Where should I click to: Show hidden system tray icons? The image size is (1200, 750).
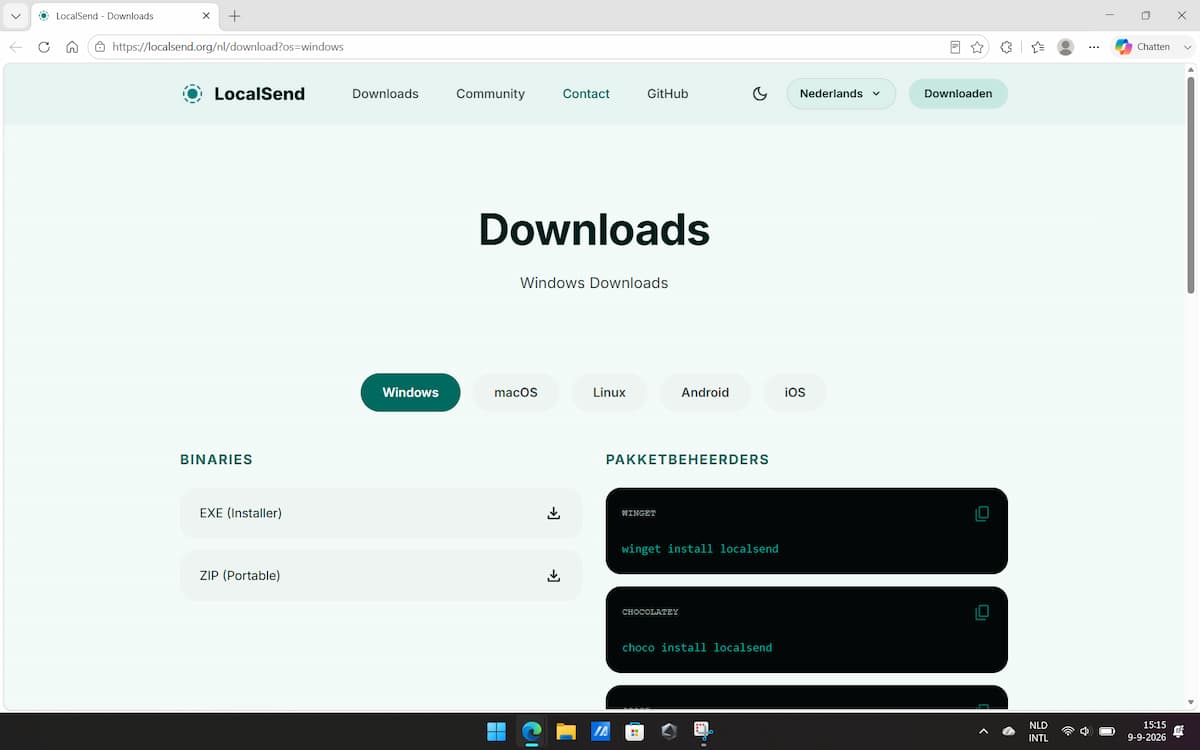[x=983, y=732]
